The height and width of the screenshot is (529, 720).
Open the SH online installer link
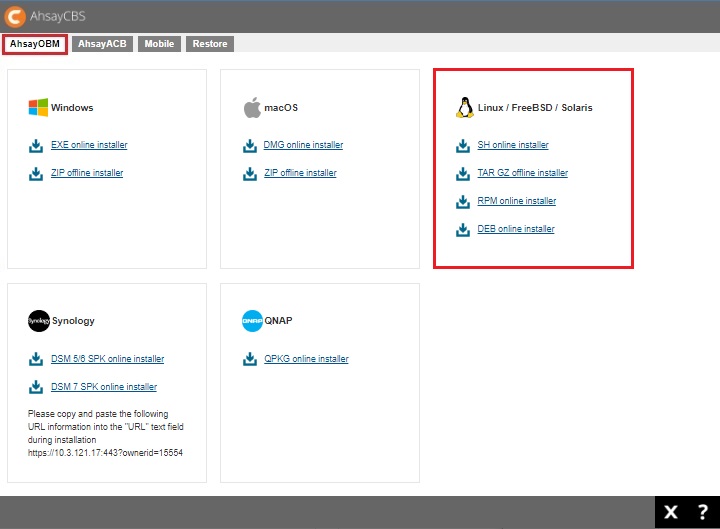coord(513,145)
